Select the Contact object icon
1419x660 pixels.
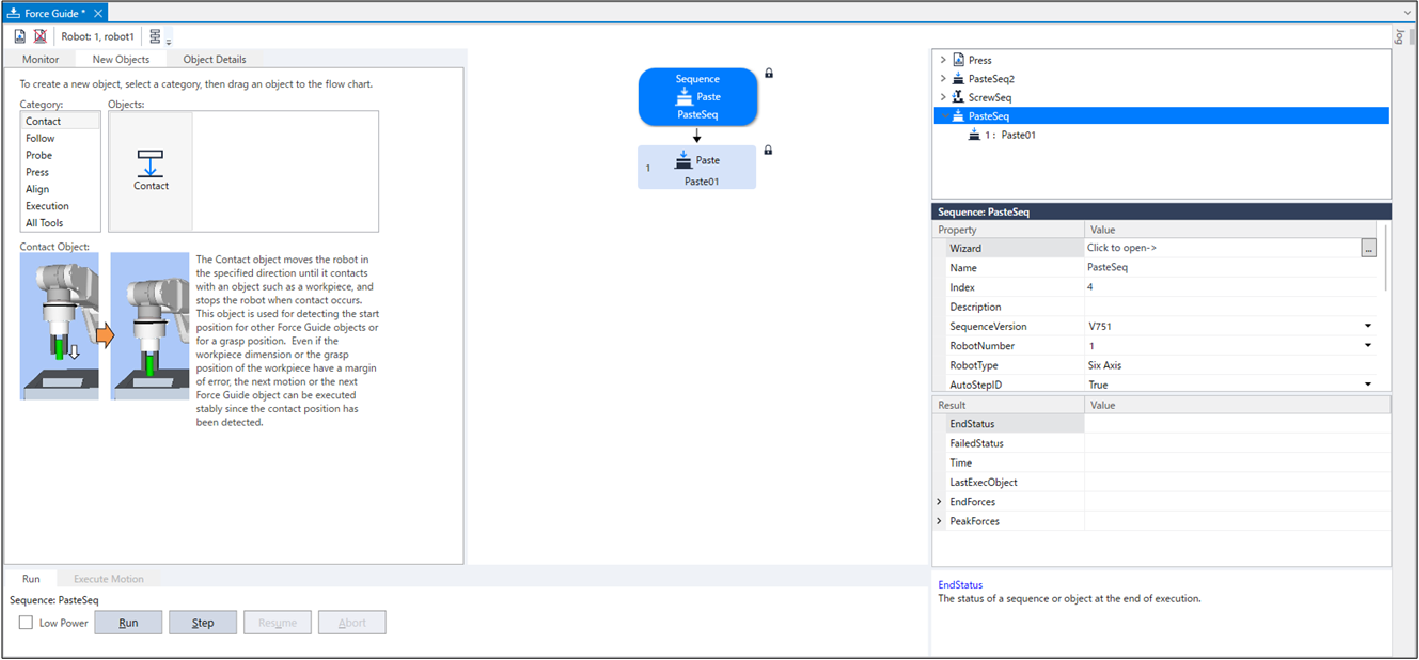tap(151, 169)
